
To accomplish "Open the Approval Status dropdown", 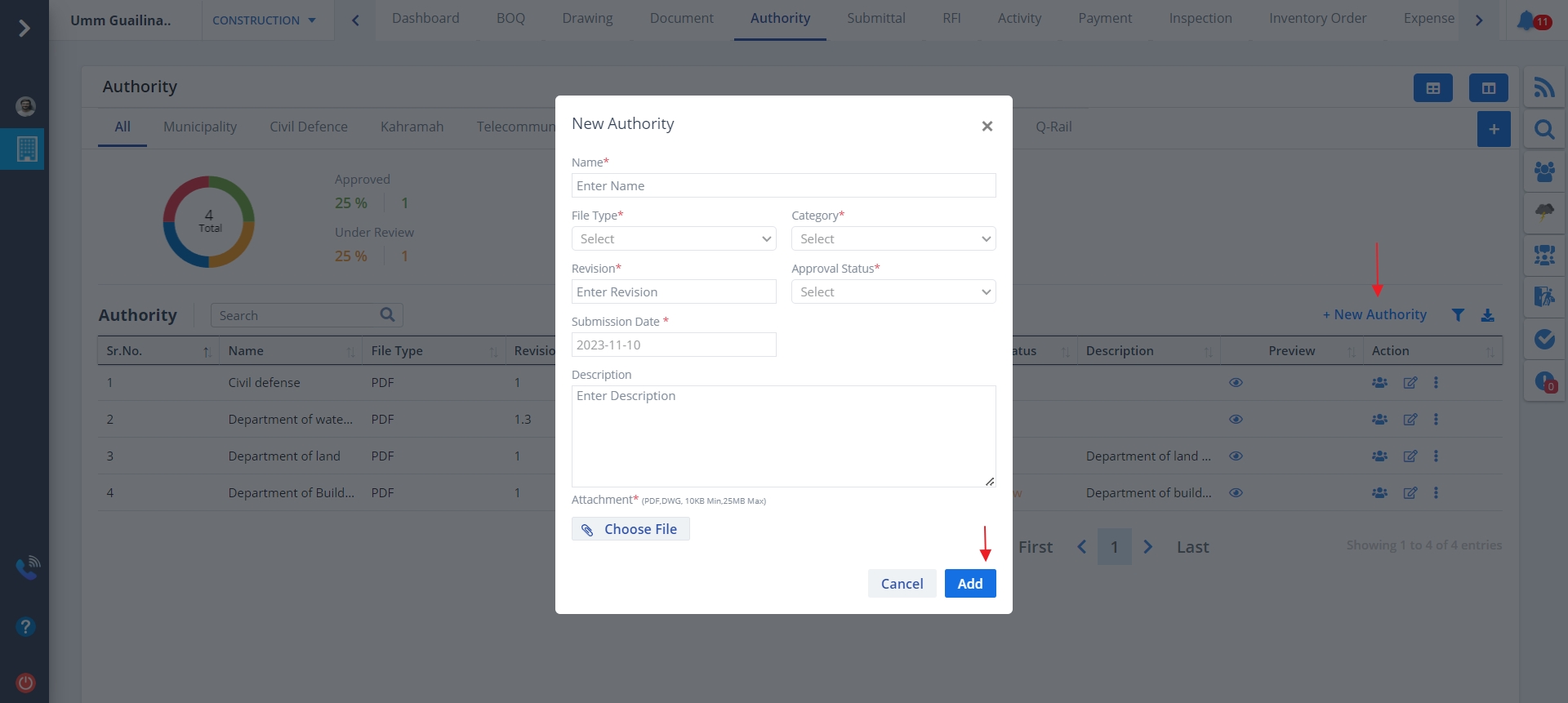I will [x=893, y=292].
